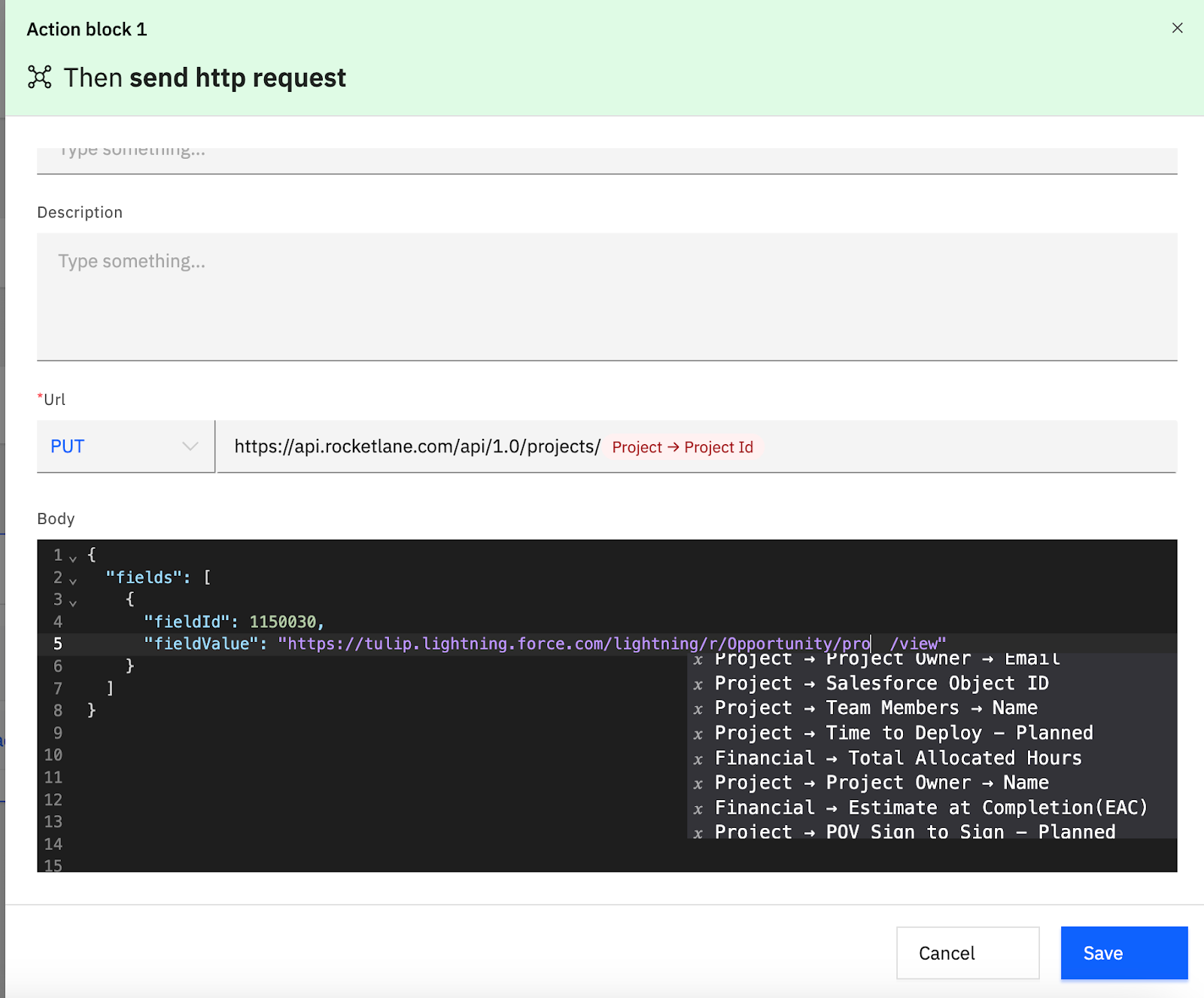Click the Save button
Screen dimensions: 1204x998
coord(1124,953)
